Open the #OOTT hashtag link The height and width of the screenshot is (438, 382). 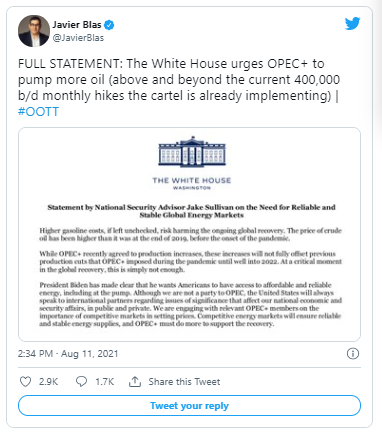tap(38, 112)
